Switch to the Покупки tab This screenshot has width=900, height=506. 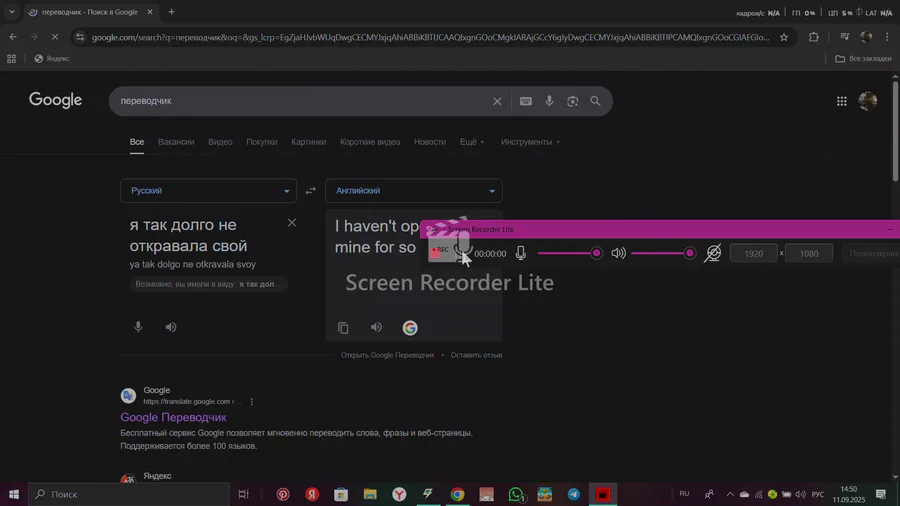pyautogui.click(x=262, y=142)
